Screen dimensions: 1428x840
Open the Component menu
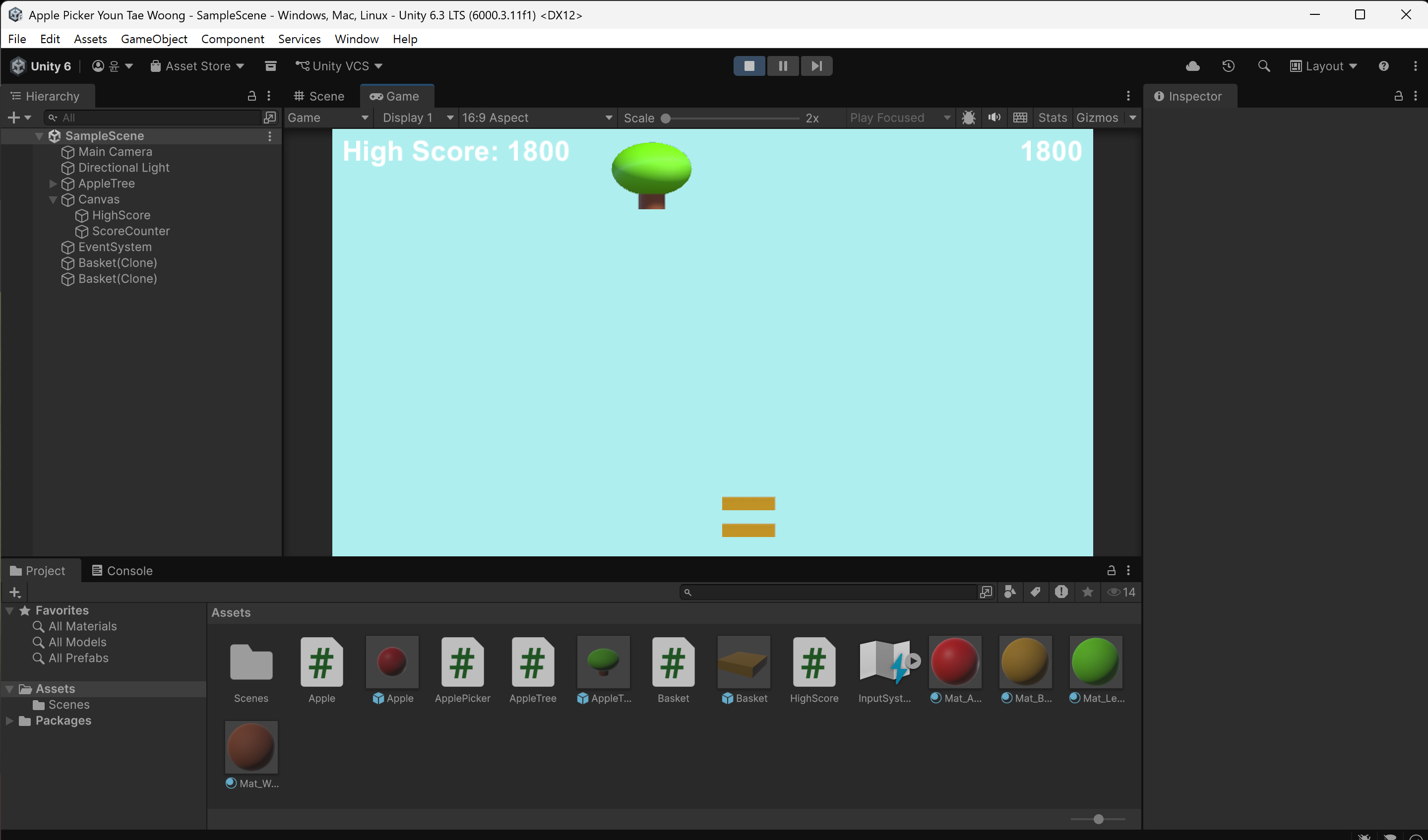pyautogui.click(x=232, y=39)
